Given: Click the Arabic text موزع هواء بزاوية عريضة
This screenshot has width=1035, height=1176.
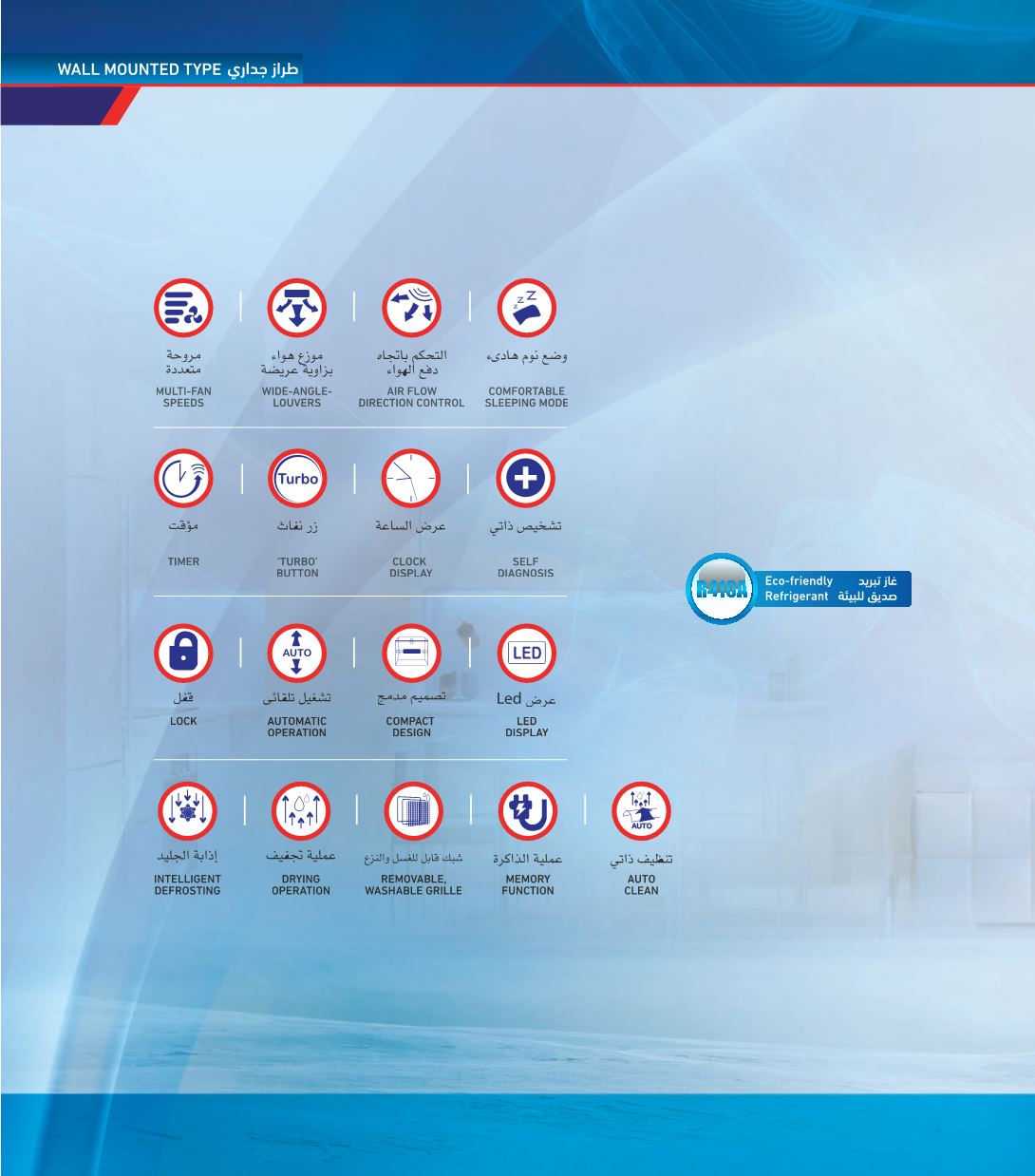Looking at the screenshot, I should [x=297, y=362].
